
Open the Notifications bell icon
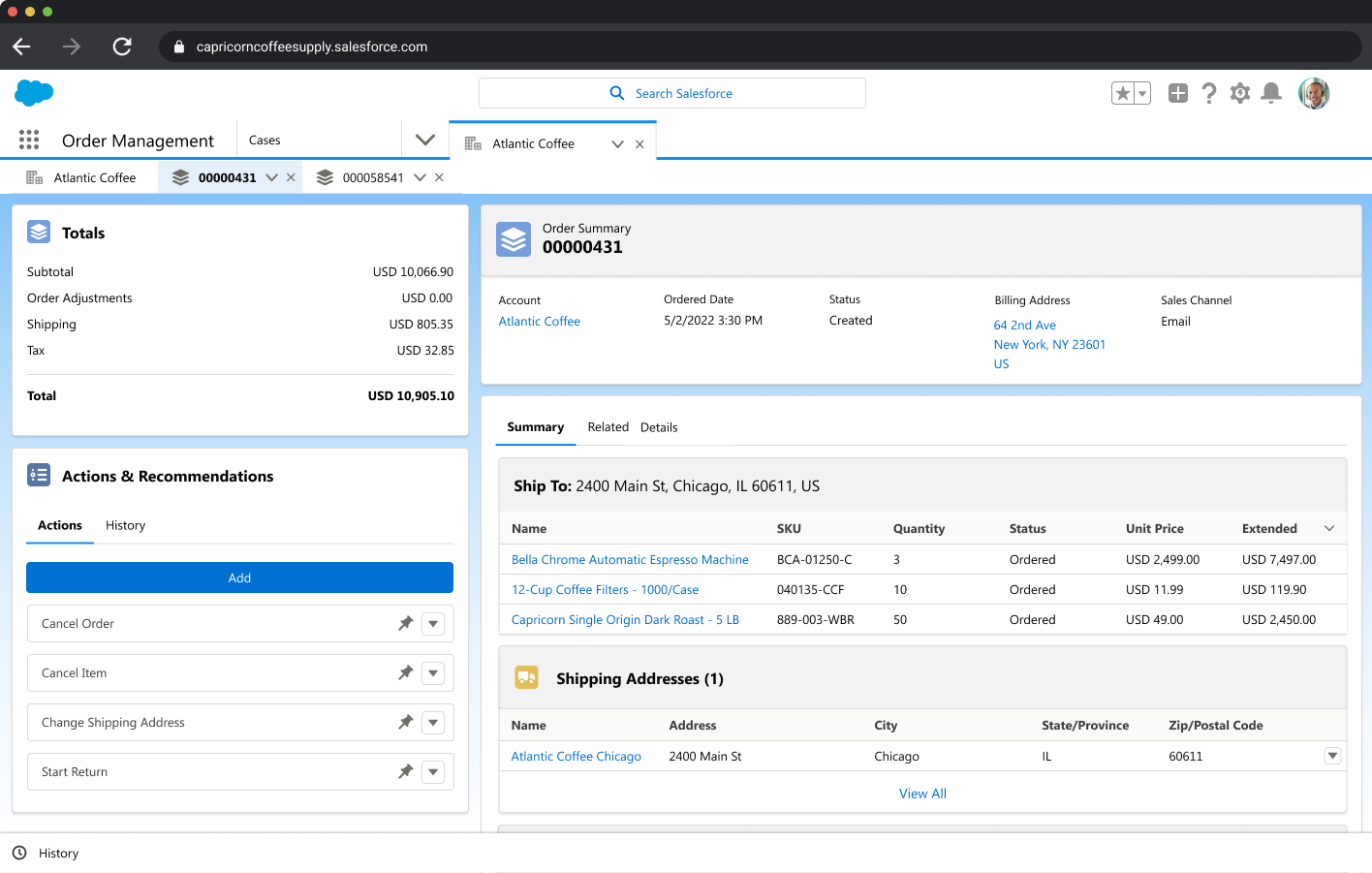(1271, 93)
